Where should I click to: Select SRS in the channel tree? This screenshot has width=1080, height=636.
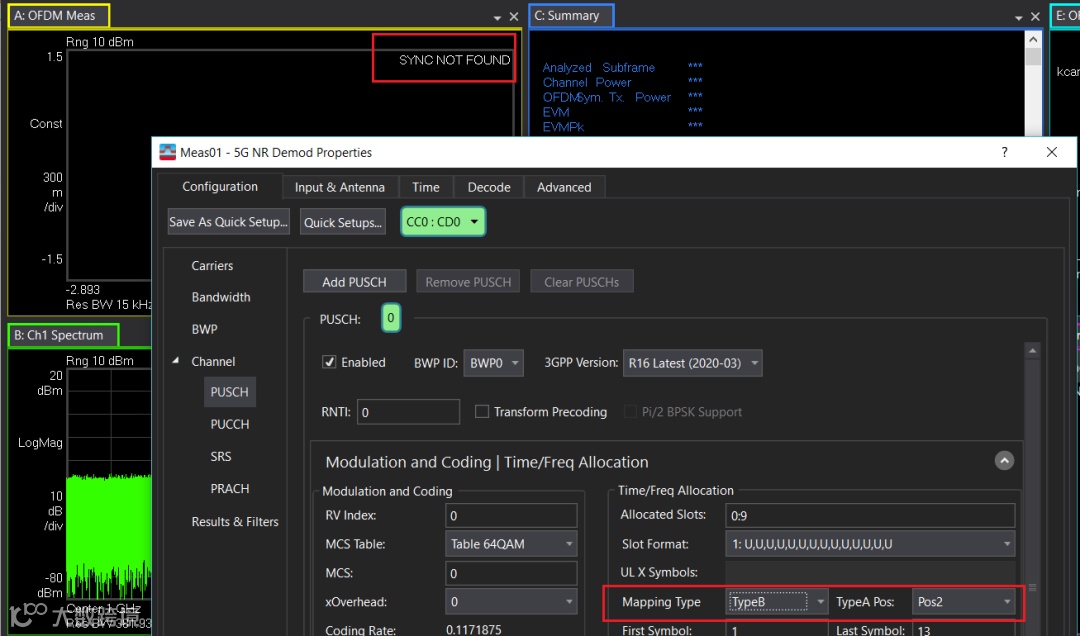(221, 456)
